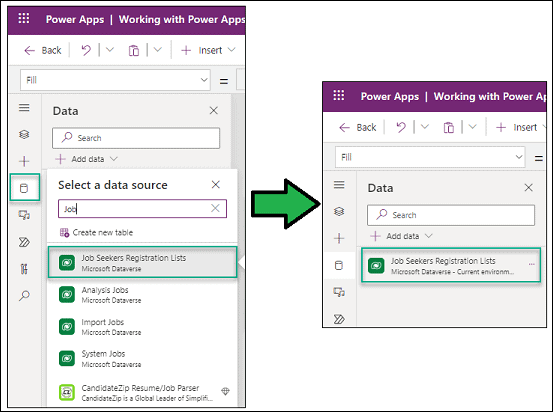Screen dimensions: 553x412
Task: Select Job Seekers Registration Lists in the right Data pane
Action: tap(451, 265)
